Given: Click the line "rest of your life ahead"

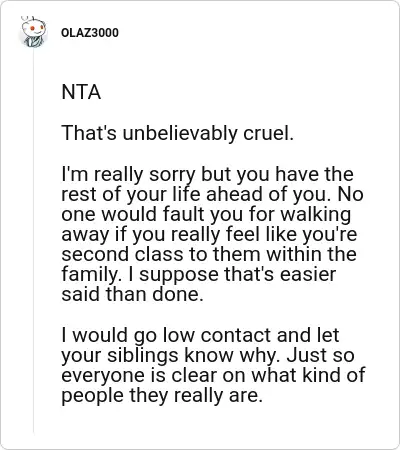Looking at the screenshot, I should coord(212,194).
